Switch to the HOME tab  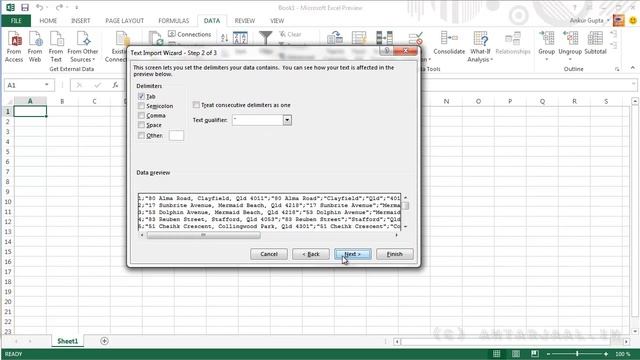coord(48,20)
